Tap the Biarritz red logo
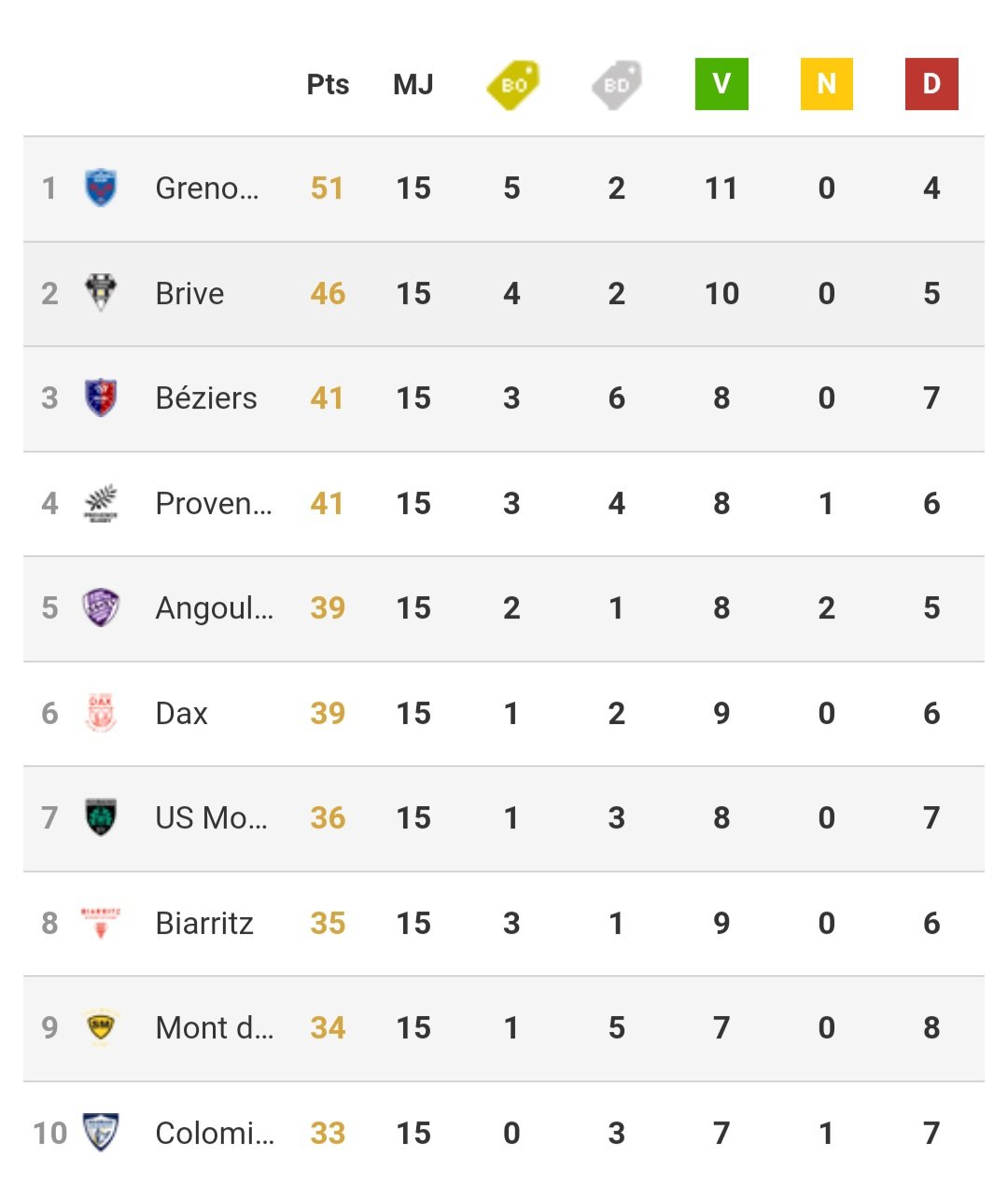 click(x=100, y=923)
